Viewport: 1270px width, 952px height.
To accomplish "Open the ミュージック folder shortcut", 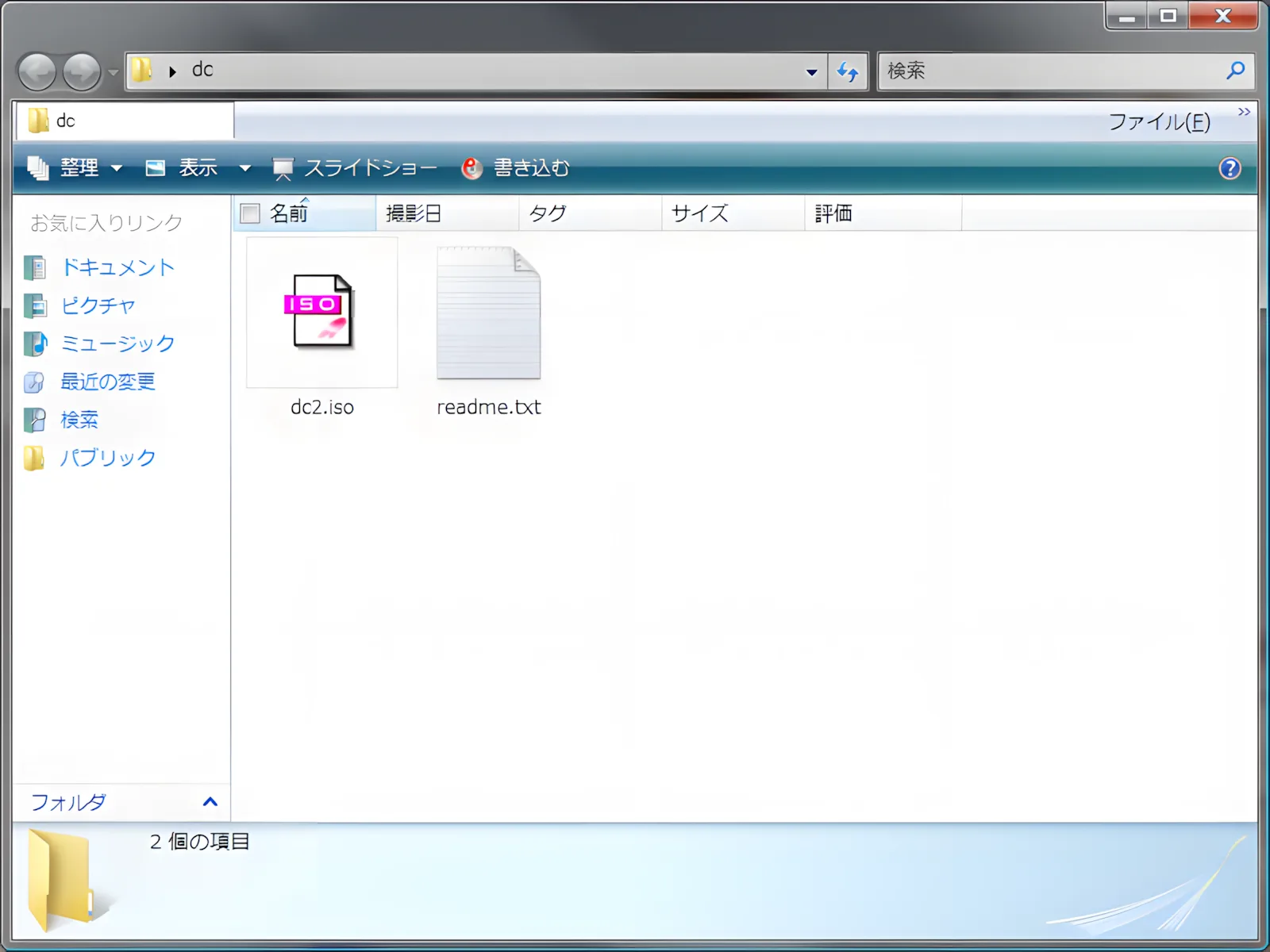I will (x=117, y=344).
